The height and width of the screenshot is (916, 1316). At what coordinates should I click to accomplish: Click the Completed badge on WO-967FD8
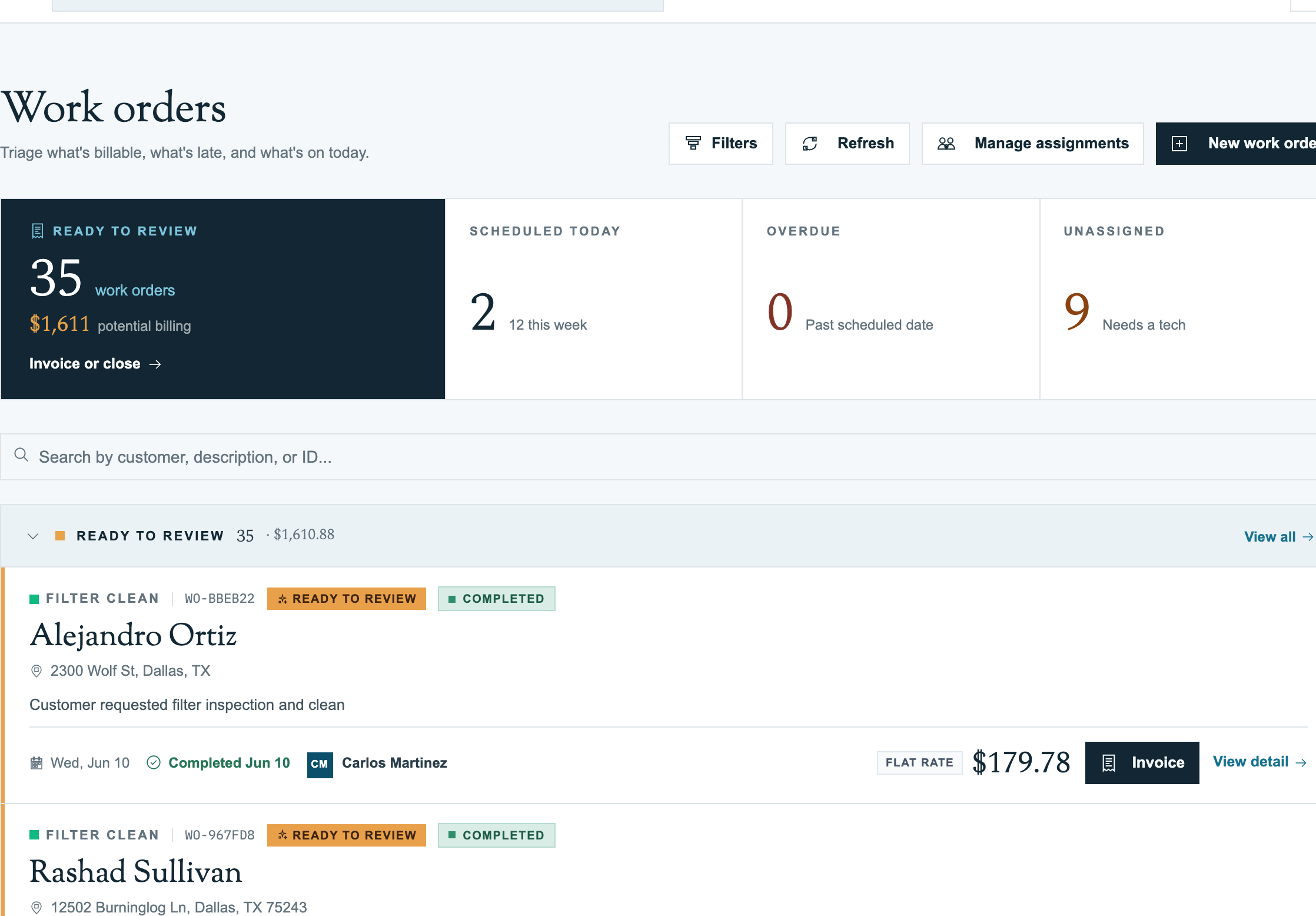click(x=497, y=835)
